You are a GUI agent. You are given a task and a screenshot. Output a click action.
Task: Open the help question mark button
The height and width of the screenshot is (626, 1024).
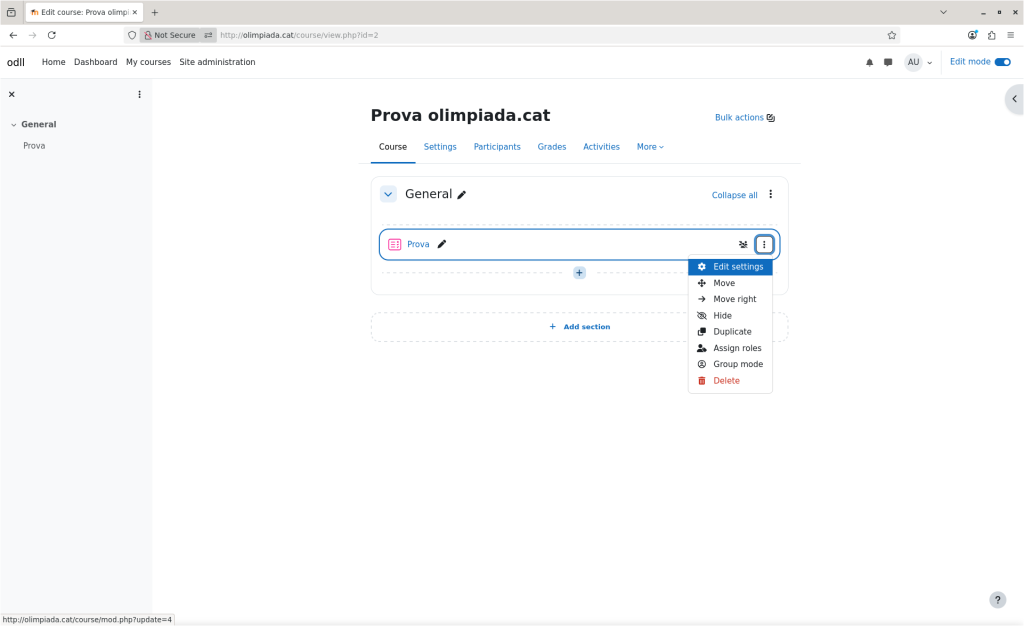(997, 600)
